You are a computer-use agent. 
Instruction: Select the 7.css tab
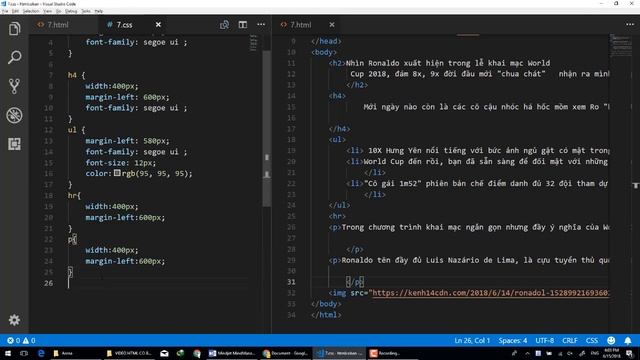pos(124,25)
